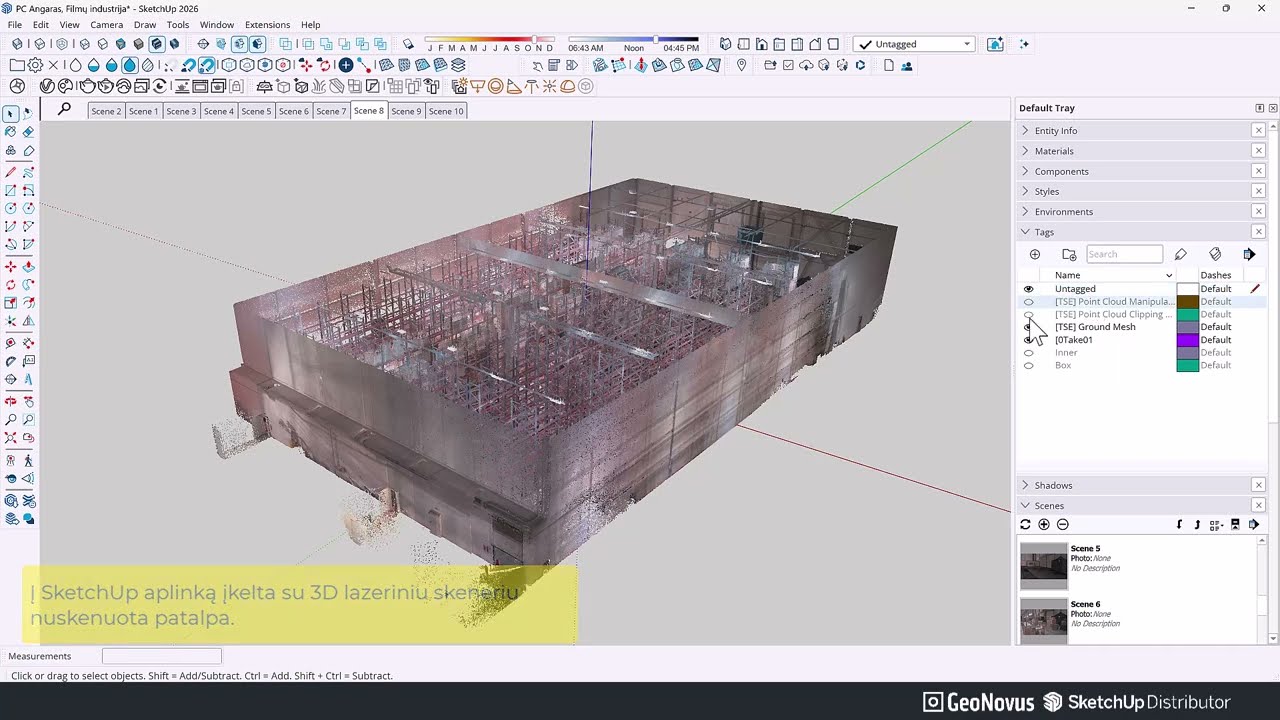
Task: Collapse the Scenes panel
Action: [1025, 506]
